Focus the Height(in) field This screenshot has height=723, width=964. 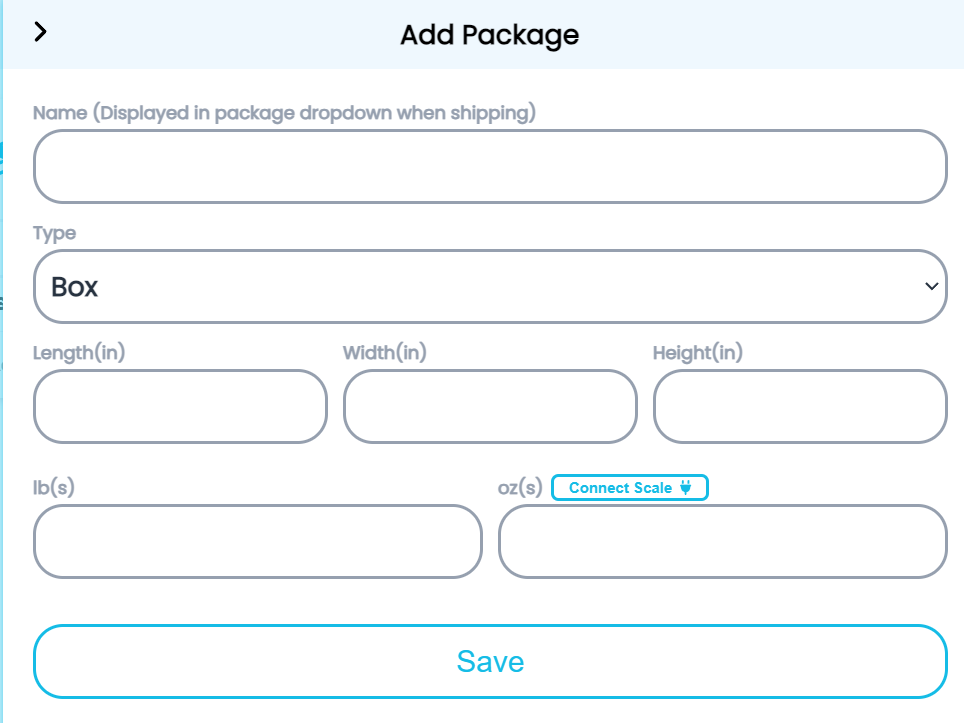(x=800, y=406)
